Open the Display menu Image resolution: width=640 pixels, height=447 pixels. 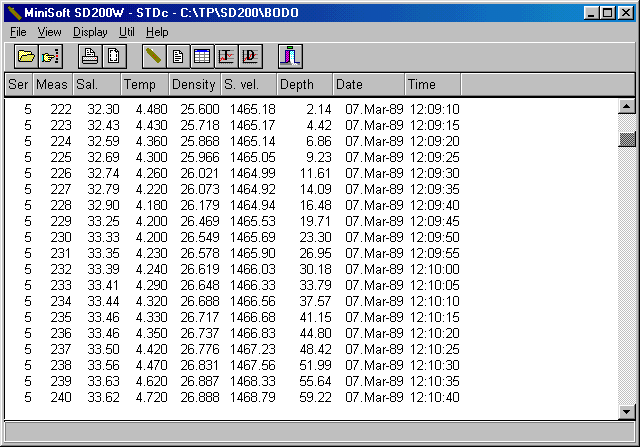tap(90, 32)
